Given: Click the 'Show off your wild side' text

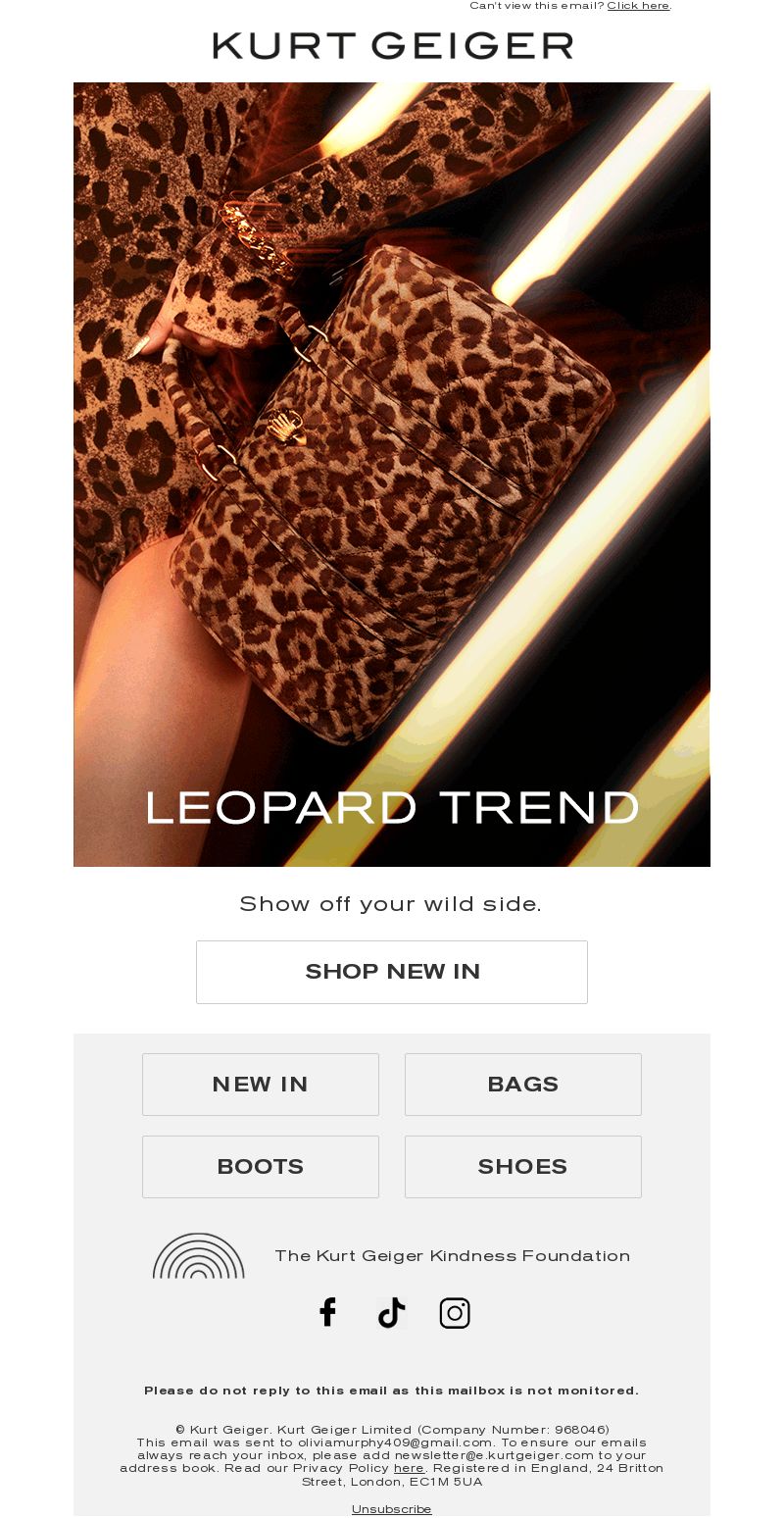Looking at the screenshot, I should click(391, 904).
